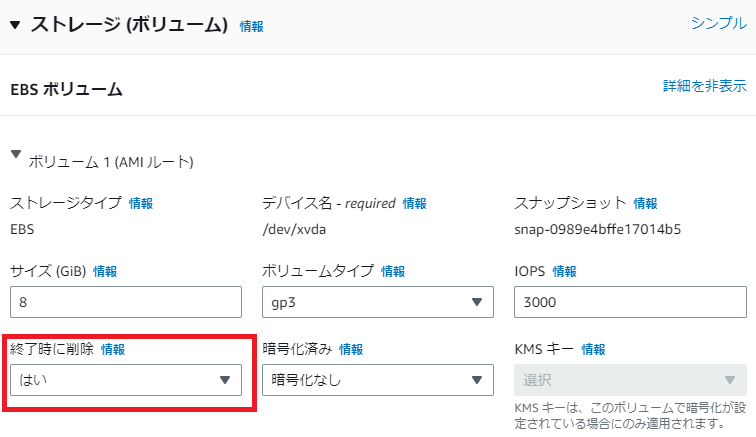Image resolution: width=756 pixels, height=437 pixels.
Task: Open 情報 link beside デバイス名
Action: pyautogui.click(x=415, y=204)
